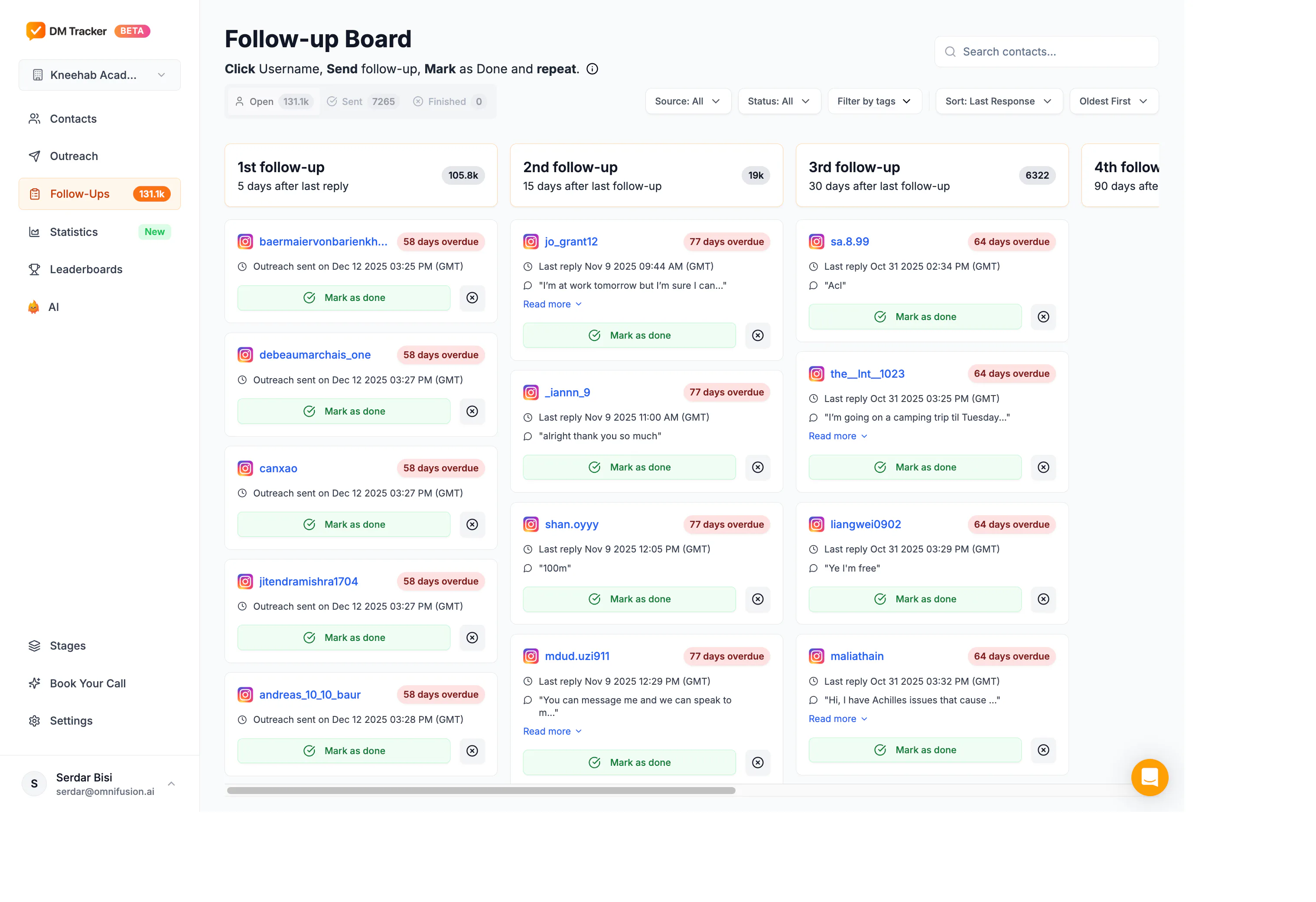Screen dimensions: 1316x902
Task: Dismiss the__lnt__1023 with the X icon
Action: tap(1044, 467)
